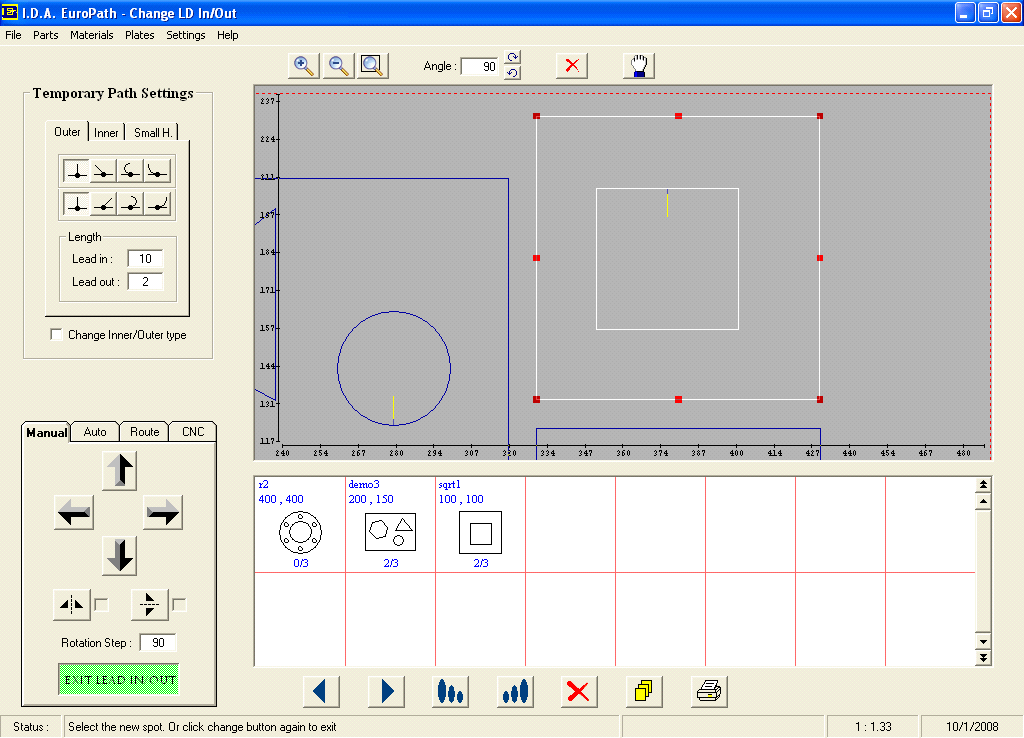Select the hand pan tool
This screenshot has width=1024, height=738.
coord(639,65)
